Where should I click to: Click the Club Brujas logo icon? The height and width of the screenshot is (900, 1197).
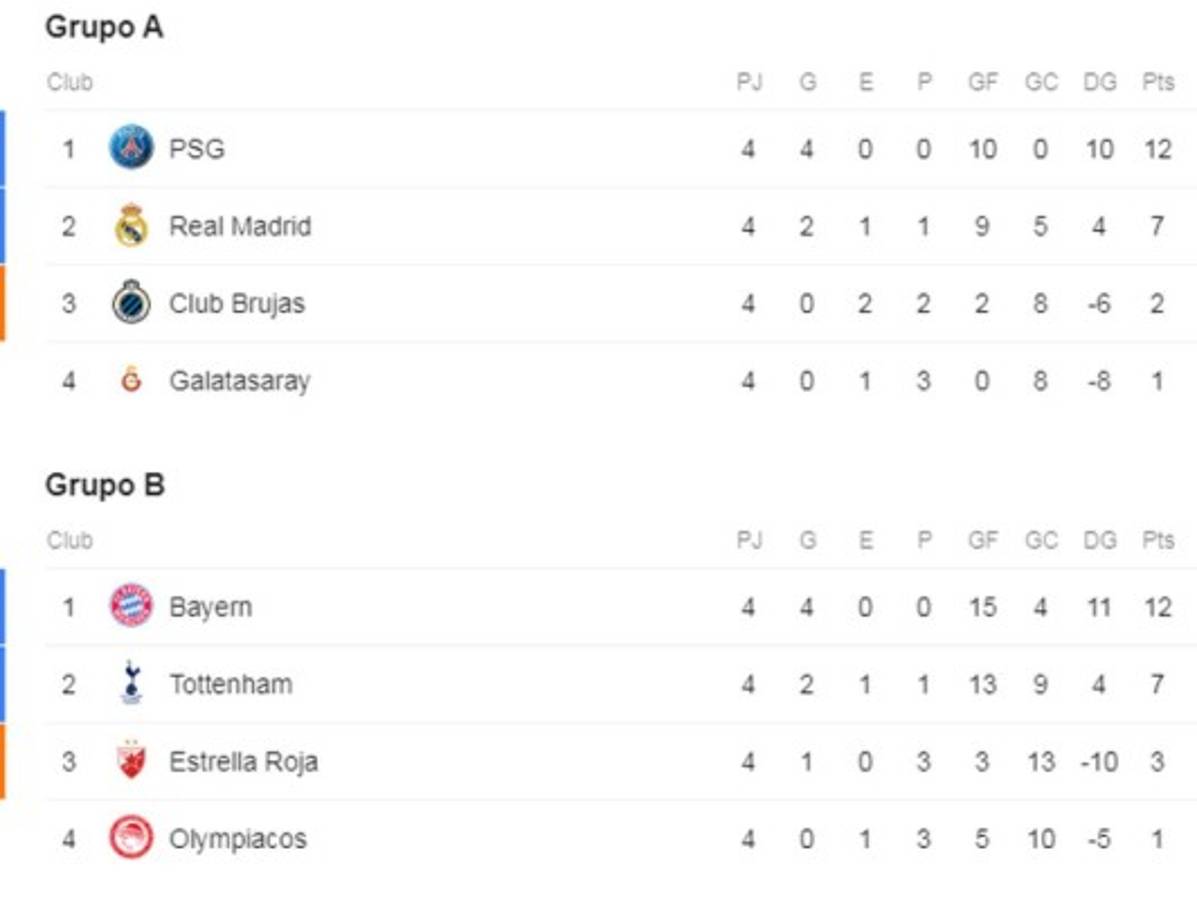click(131, 302)
